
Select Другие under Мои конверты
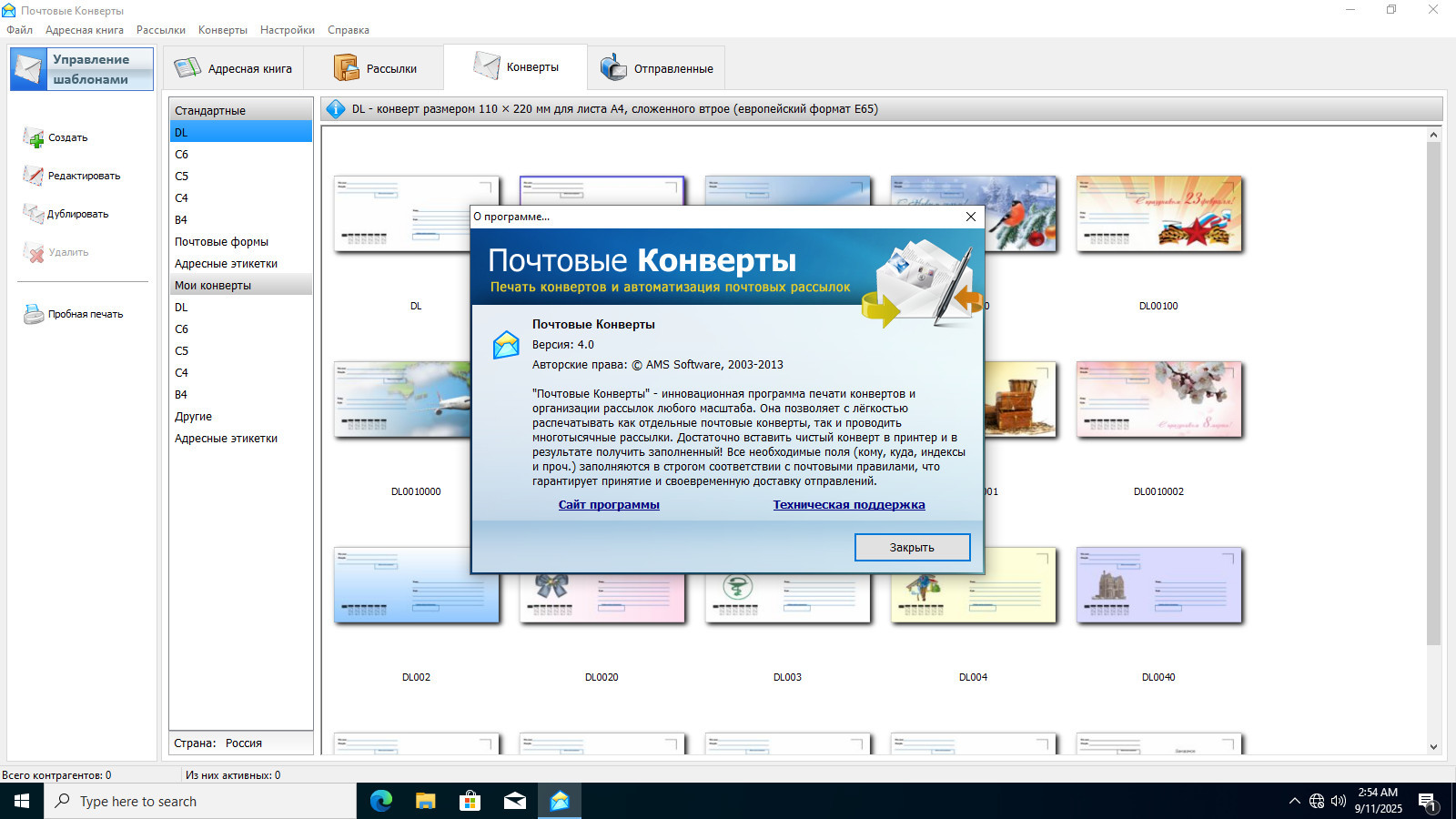[241, 416]
